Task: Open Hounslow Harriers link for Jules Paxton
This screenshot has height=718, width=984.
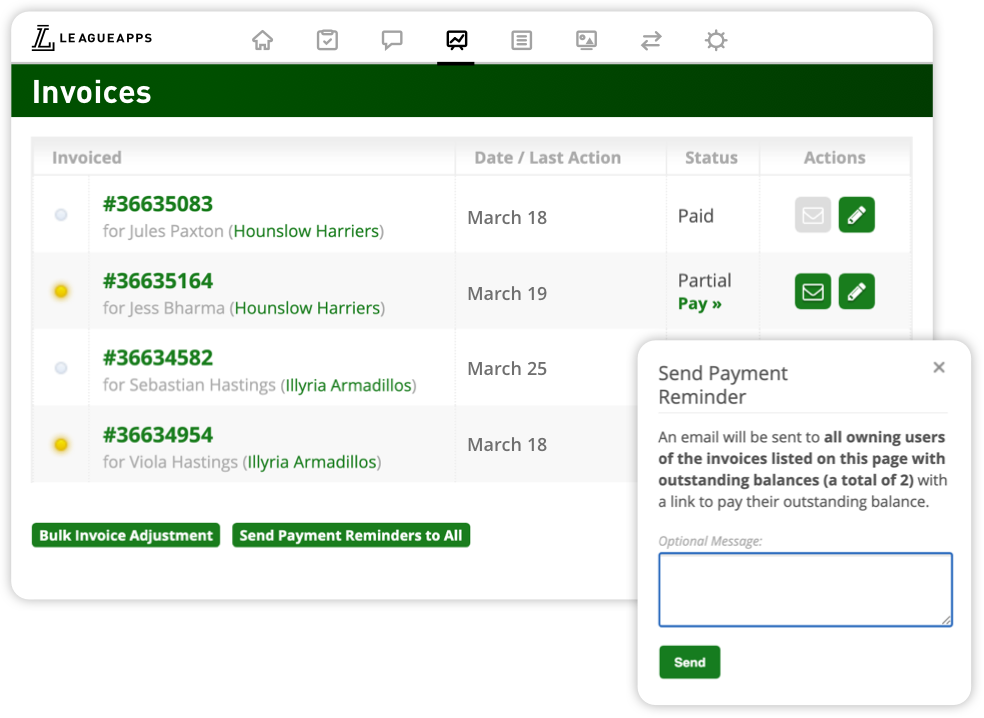Action: click(306, 231)
